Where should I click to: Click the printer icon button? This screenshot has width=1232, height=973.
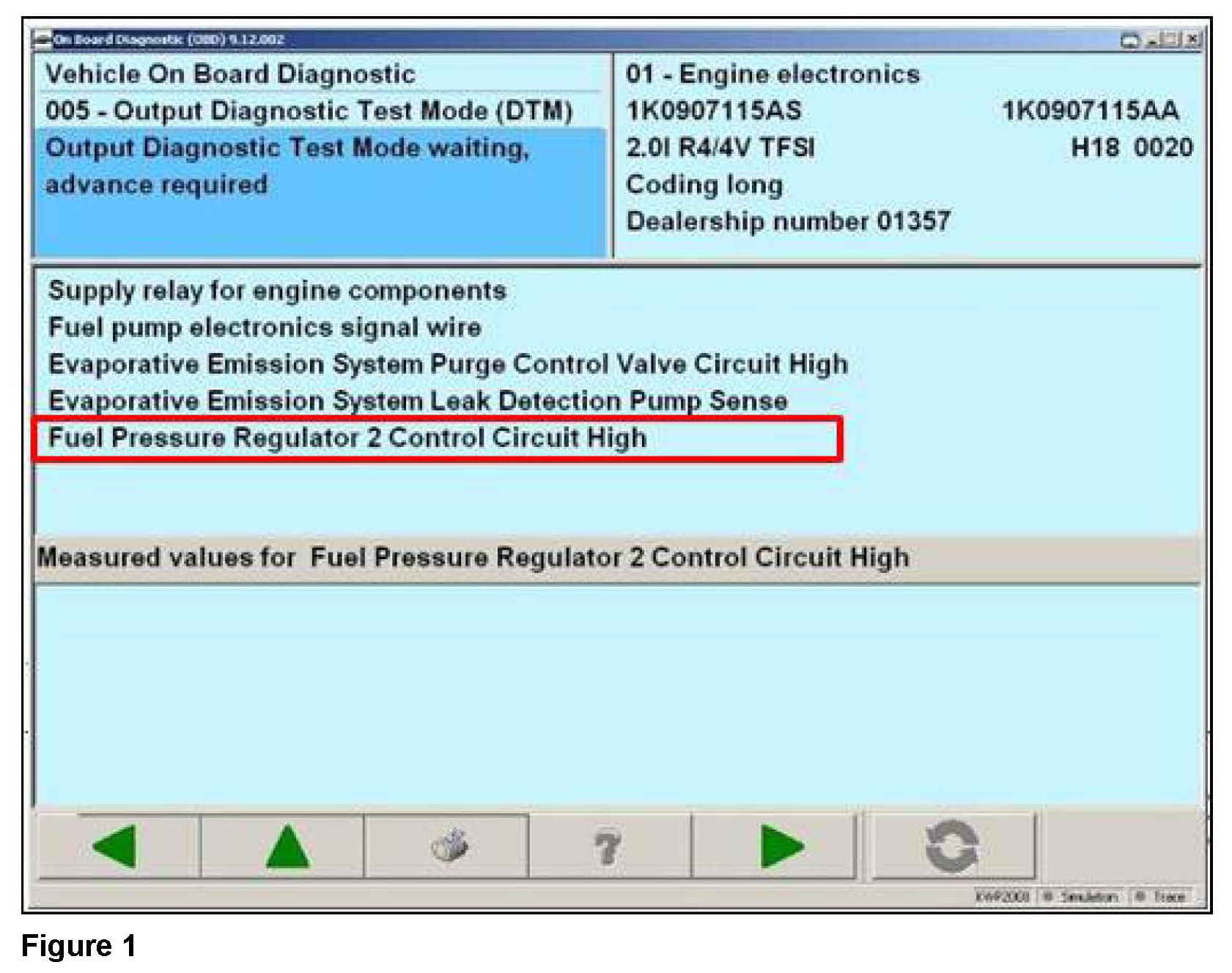(x=447, y=846)
